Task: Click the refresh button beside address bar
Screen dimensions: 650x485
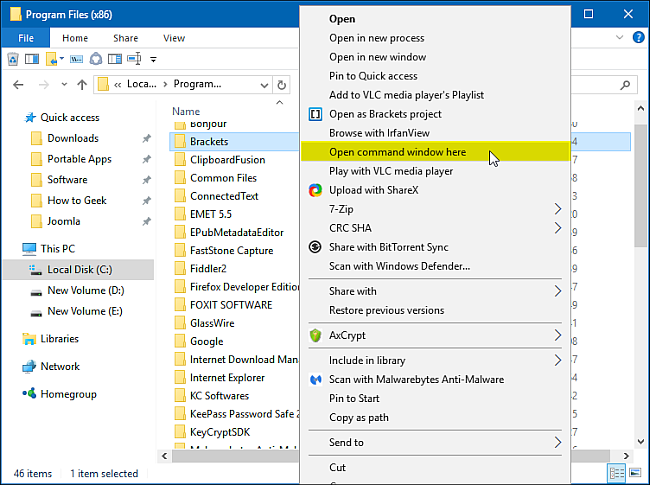Action: click(282, 85)
